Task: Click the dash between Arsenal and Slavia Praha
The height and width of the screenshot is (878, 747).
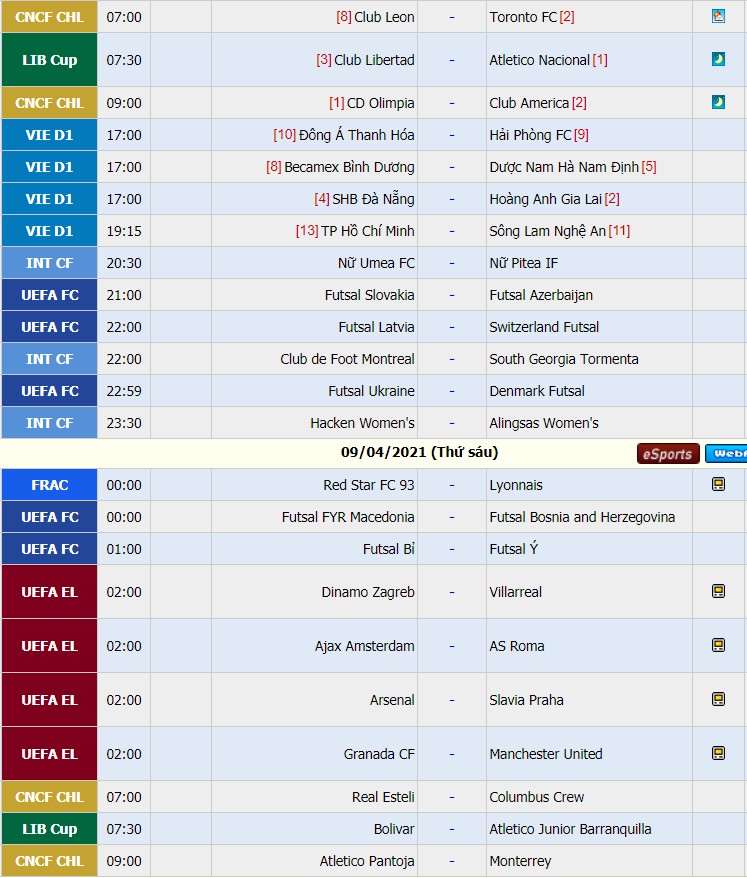Action: coord(452,700)
